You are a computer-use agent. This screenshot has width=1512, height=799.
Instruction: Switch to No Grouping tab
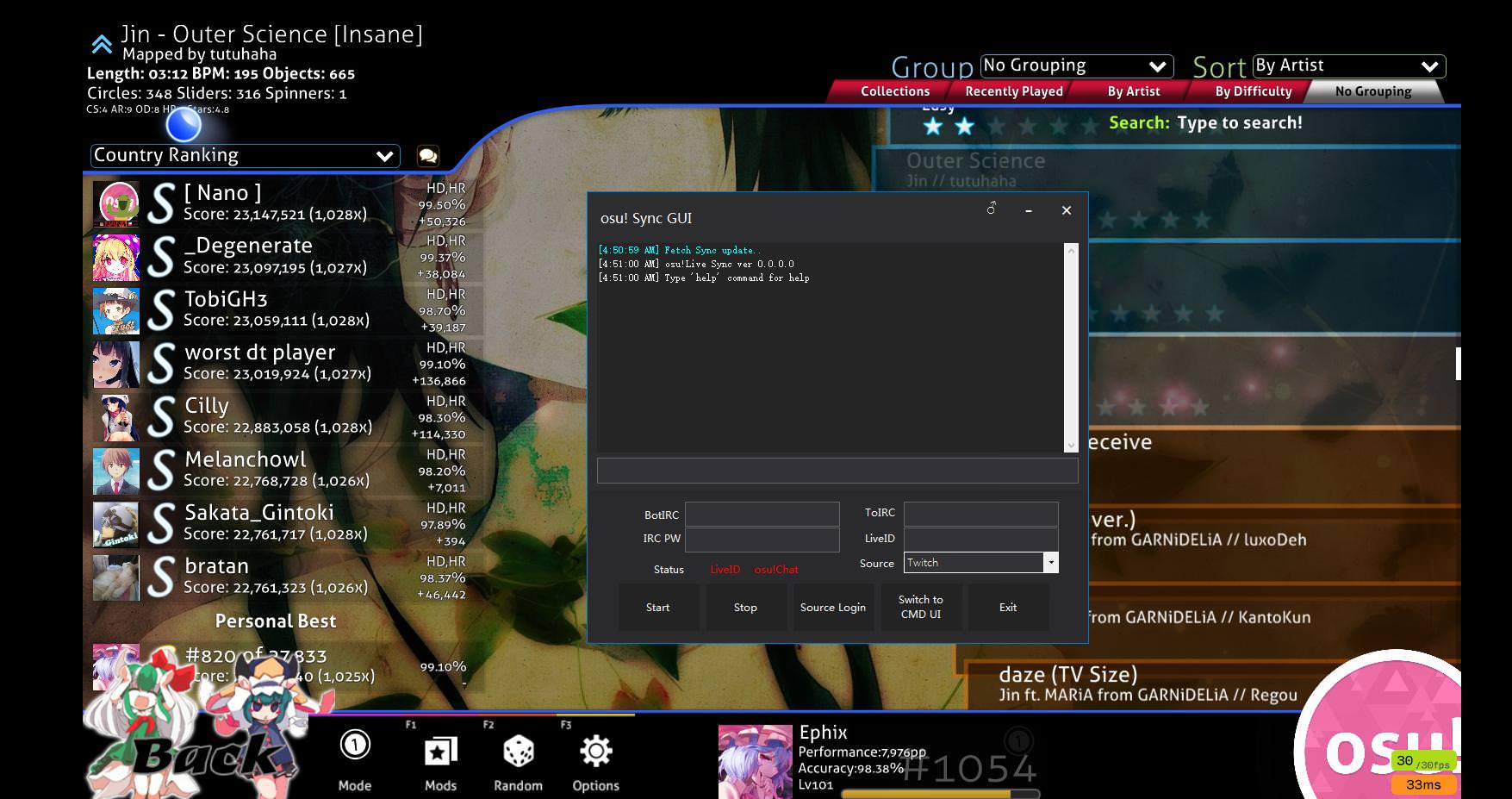(x=1373, y=91)
